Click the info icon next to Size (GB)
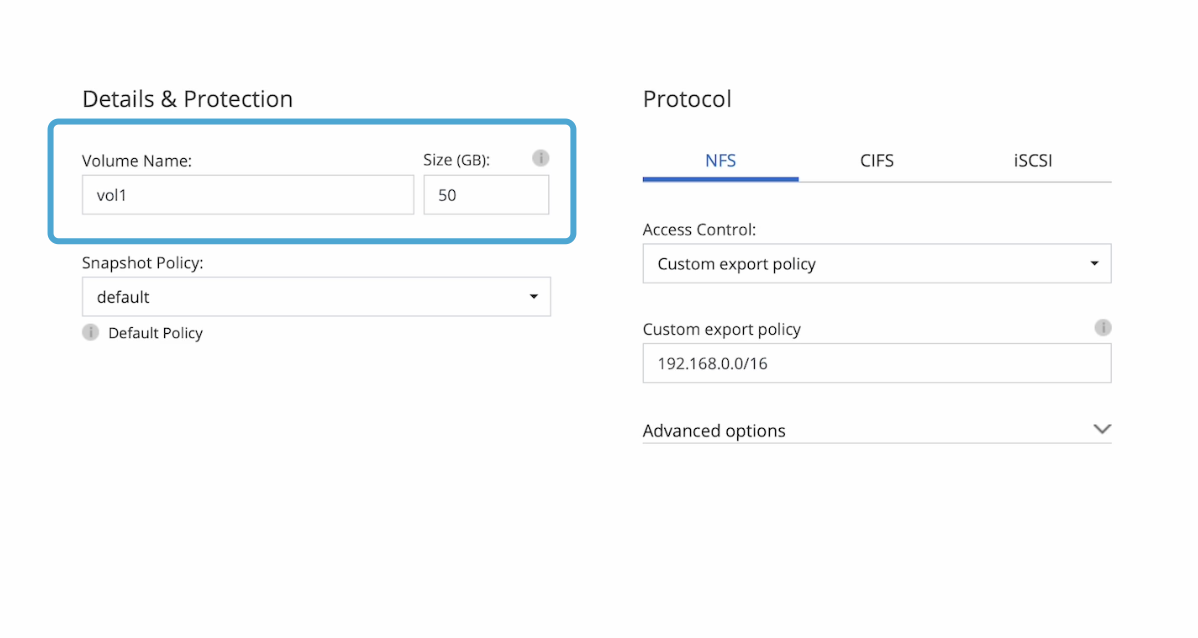This screenshot has height=638, width=1198. click(x=541, y=158)
